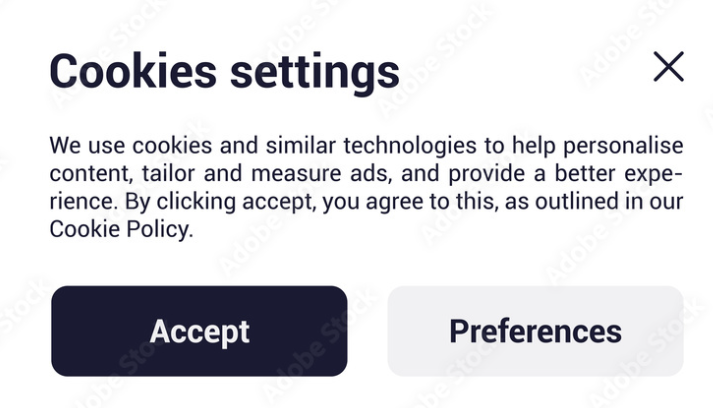
Task: Close the Cookies settings dialog
Action: [668, 67]
